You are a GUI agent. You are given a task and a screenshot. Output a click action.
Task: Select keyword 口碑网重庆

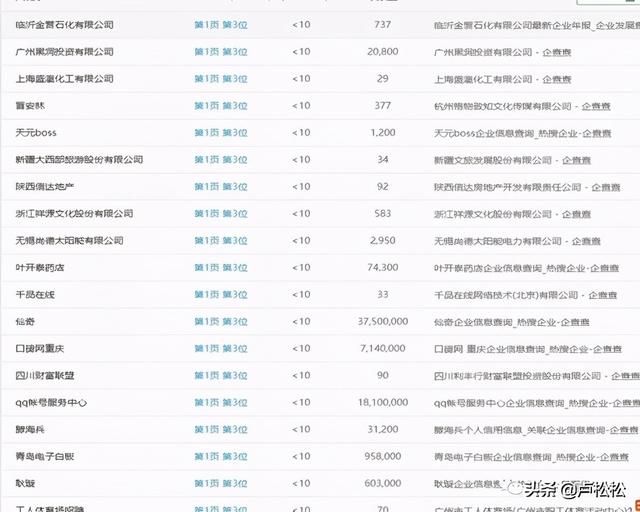tap(40, 349)
